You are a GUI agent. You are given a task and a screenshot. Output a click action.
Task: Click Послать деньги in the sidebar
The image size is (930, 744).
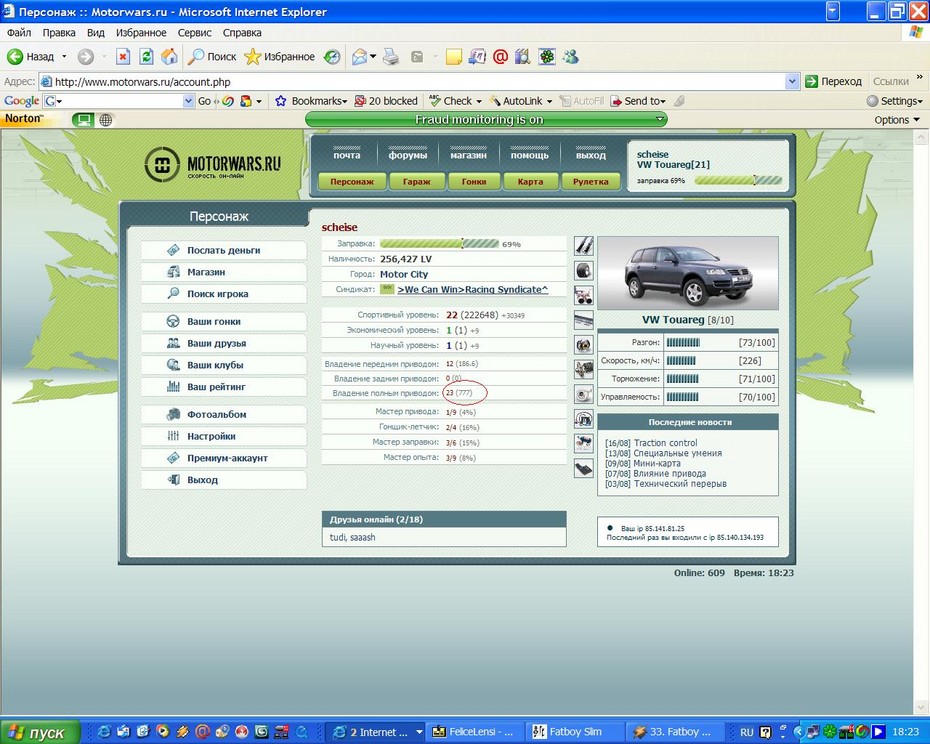(x=224, y=250)
